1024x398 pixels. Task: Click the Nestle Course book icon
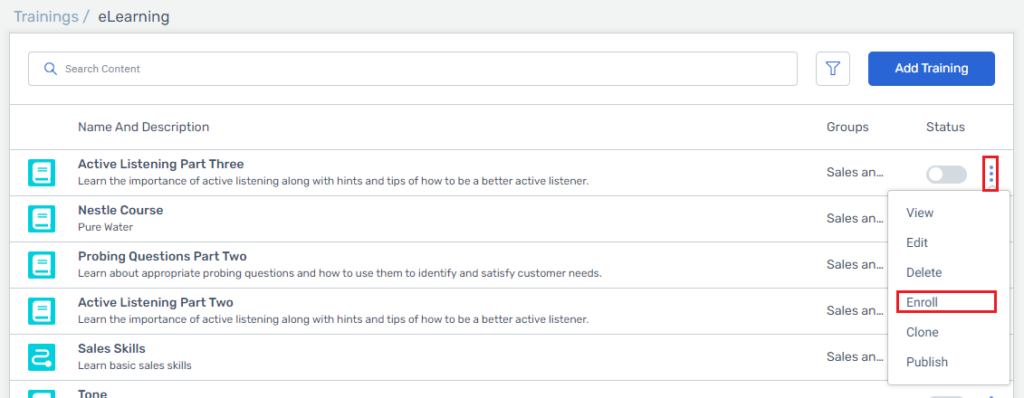pyautogui.click(x=42, y=219)
